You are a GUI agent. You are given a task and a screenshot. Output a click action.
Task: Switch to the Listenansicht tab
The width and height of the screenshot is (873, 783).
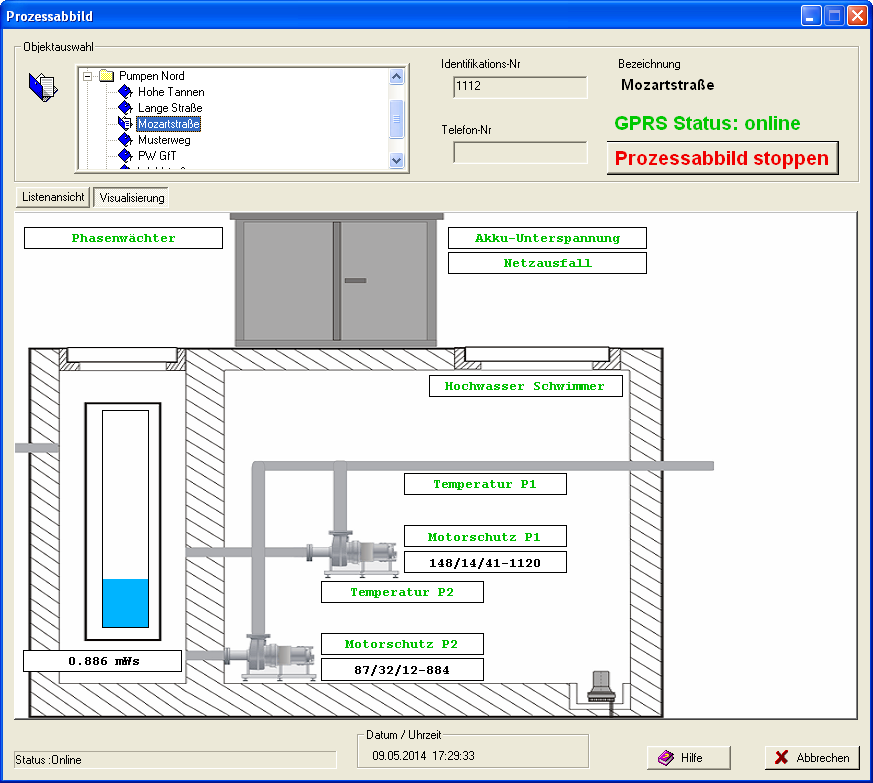coord(52,198)
